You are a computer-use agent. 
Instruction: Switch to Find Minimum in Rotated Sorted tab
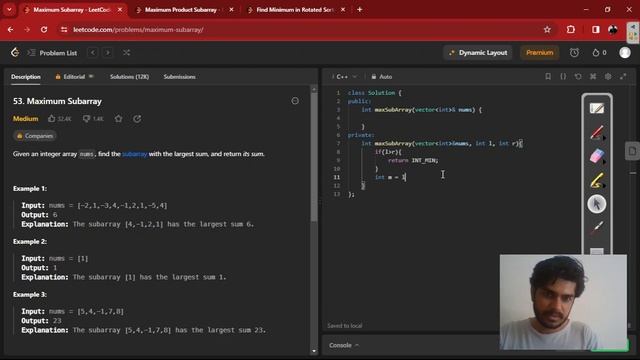tap(296, 9)
